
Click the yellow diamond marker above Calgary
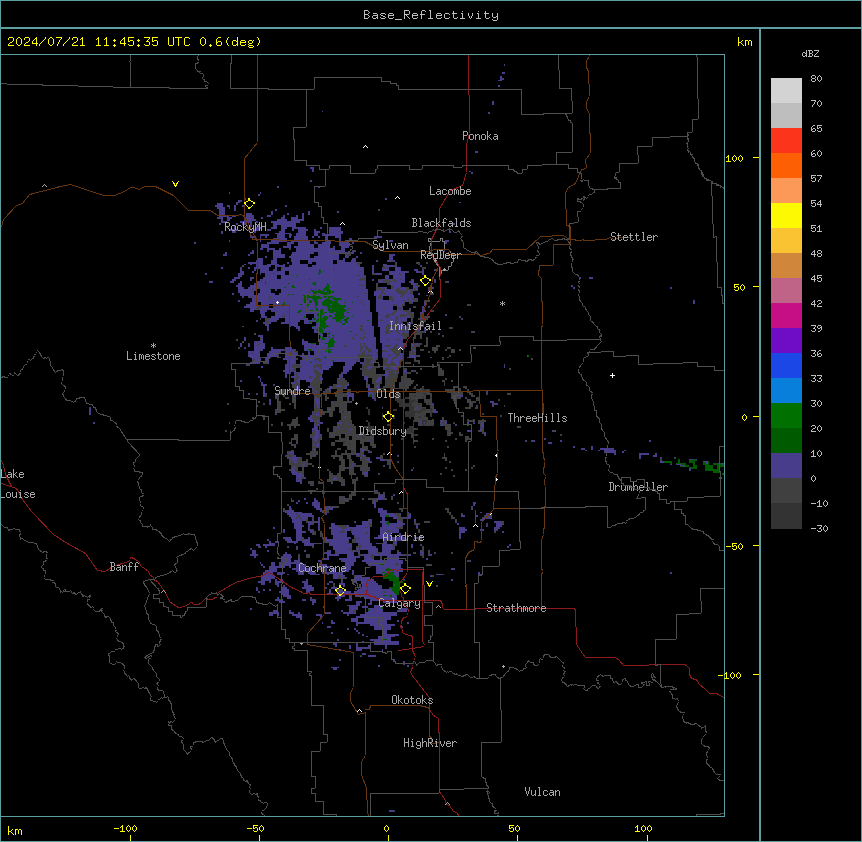405,589
